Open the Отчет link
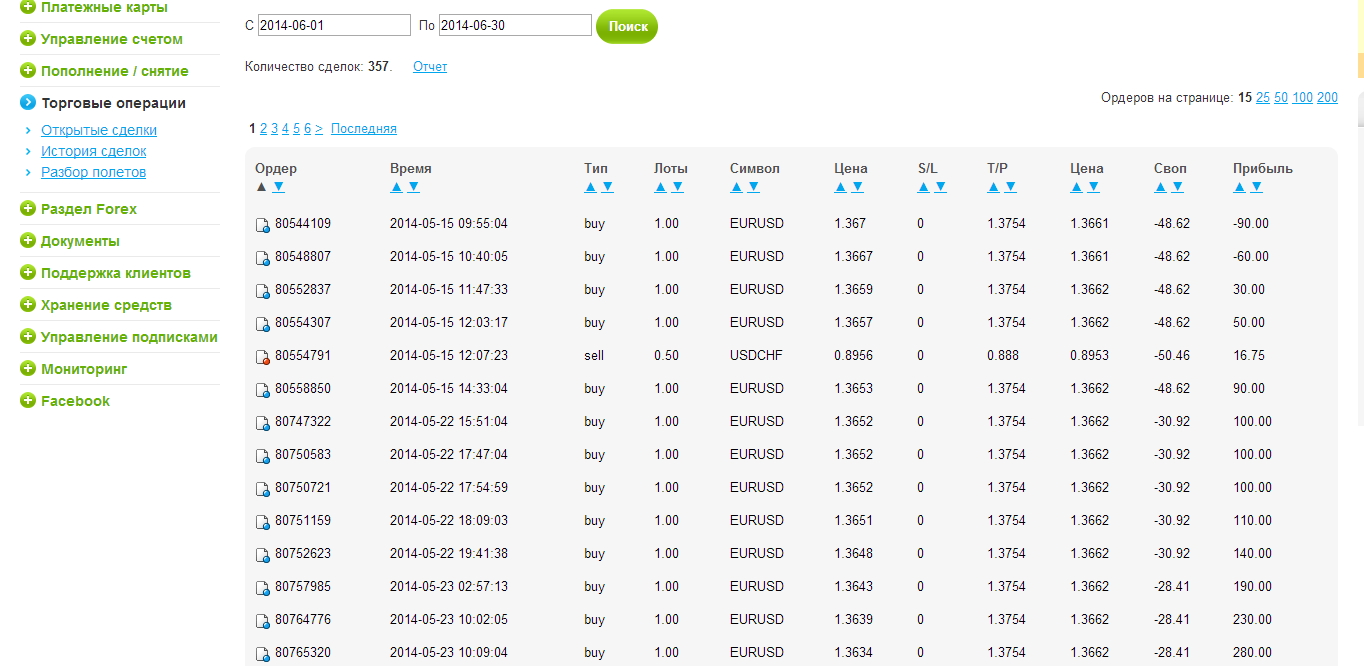1364x666 pixels. click(430, 67)
